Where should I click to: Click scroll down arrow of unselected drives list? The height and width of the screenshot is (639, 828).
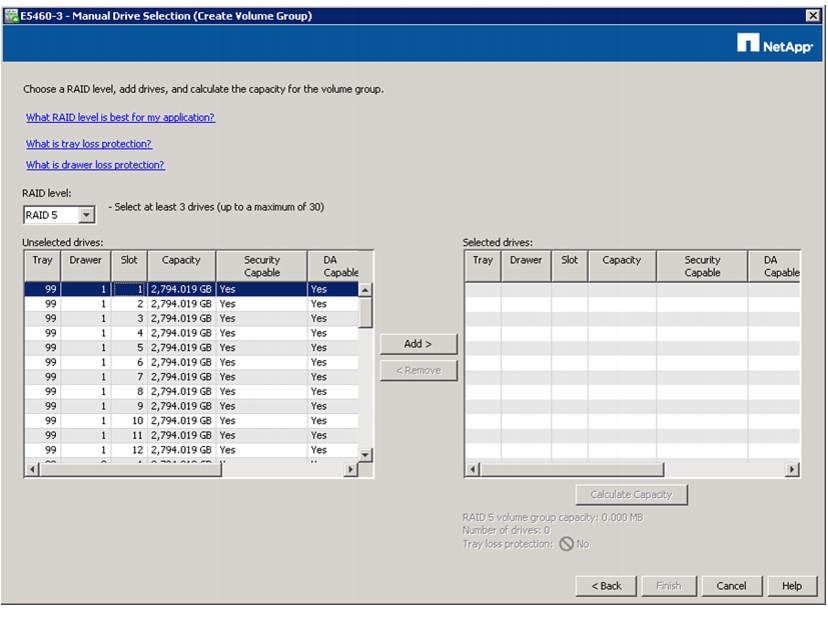[x=365, y=454]
